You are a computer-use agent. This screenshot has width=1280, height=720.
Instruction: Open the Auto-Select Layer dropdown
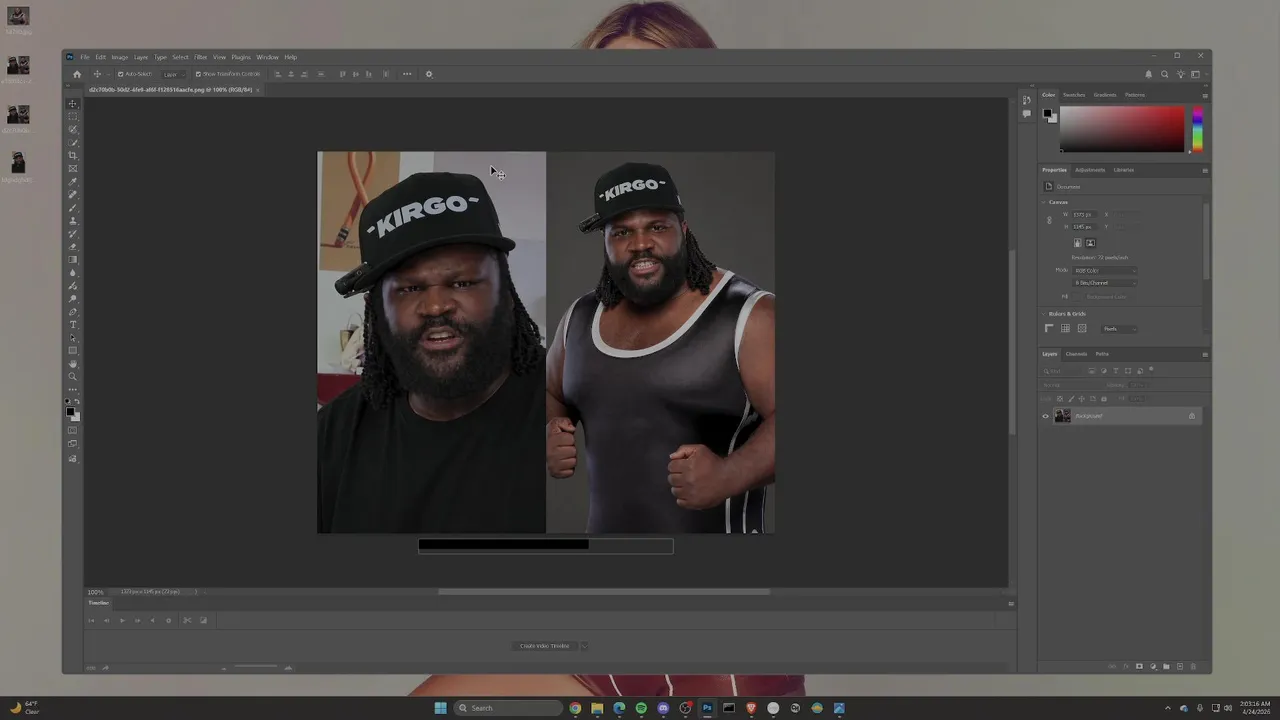[x=173, y=74]
